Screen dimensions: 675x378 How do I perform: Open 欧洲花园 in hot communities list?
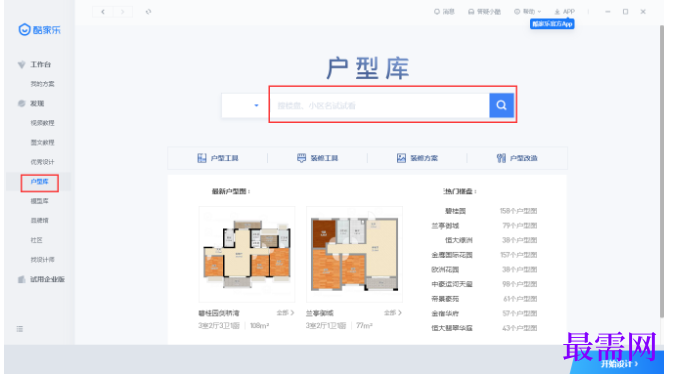click(445, 270)
